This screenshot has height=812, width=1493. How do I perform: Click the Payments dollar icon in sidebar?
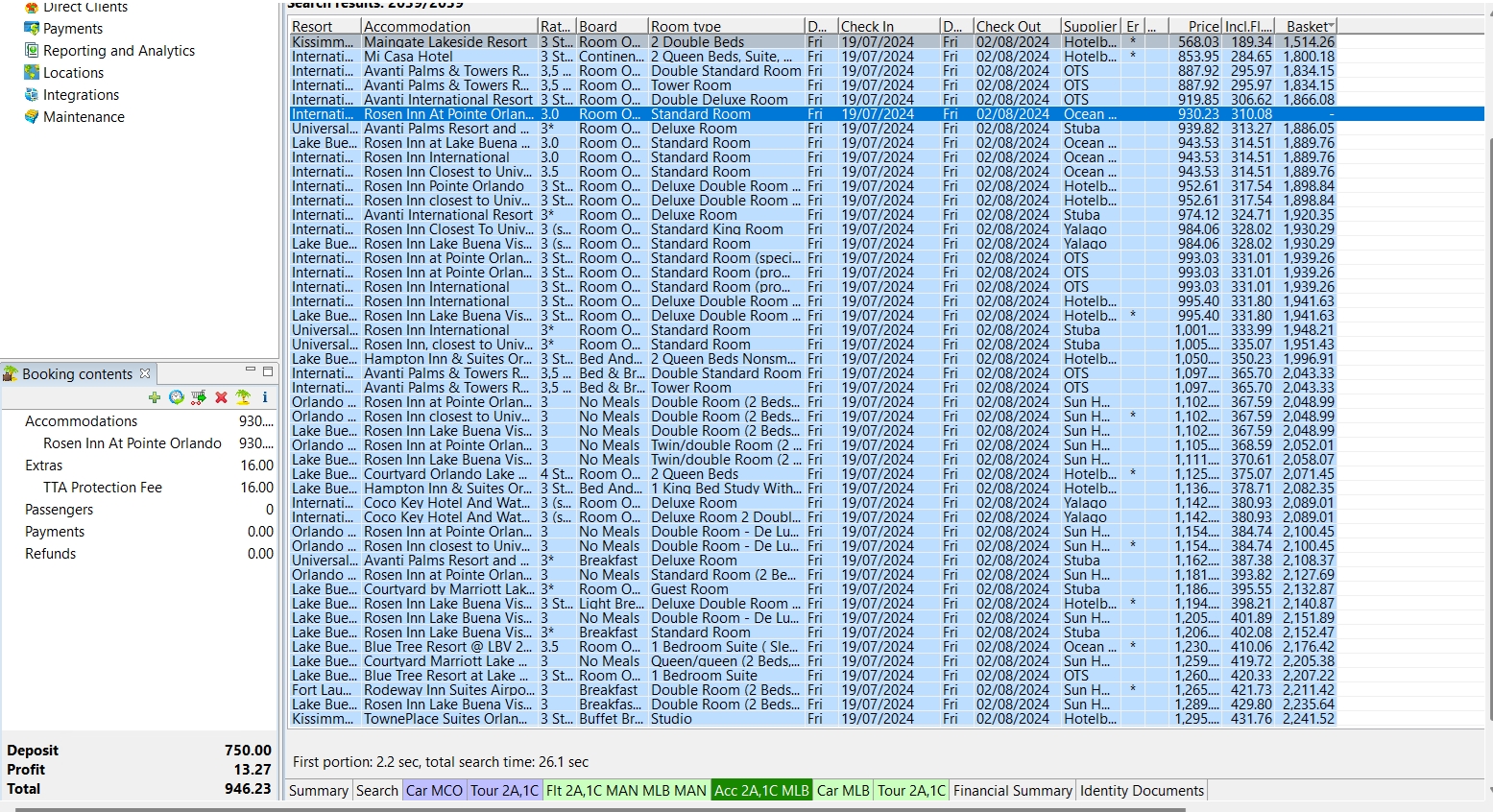(x=32, y=29)
